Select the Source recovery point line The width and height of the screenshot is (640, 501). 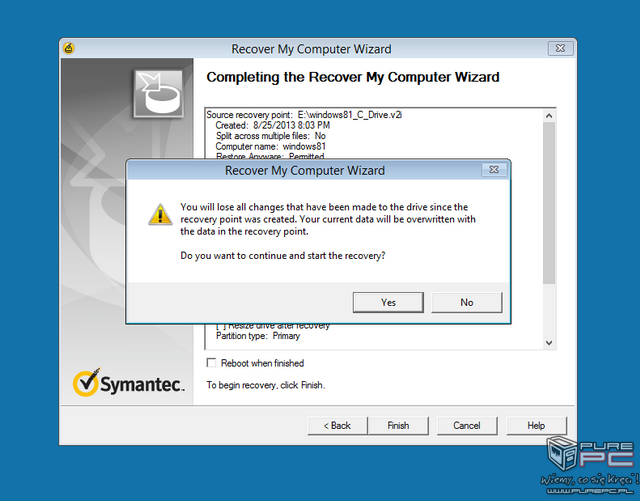(x=304, y=115)
